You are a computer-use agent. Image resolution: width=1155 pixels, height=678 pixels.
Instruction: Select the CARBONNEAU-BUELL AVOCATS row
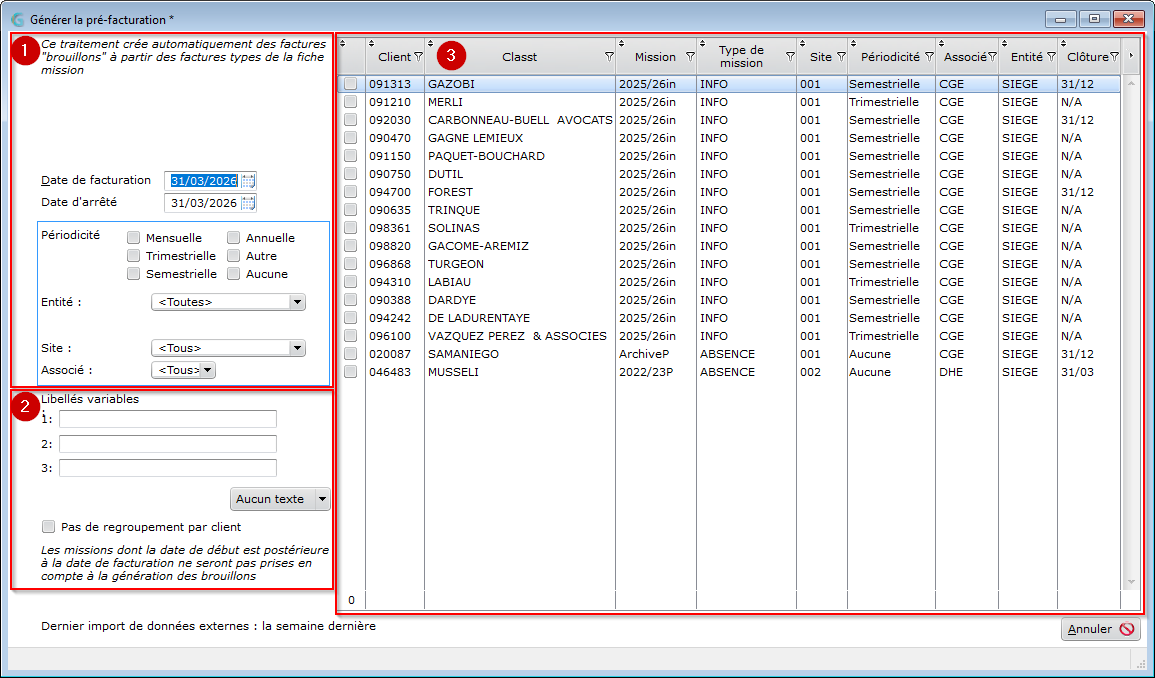(729, 120)
